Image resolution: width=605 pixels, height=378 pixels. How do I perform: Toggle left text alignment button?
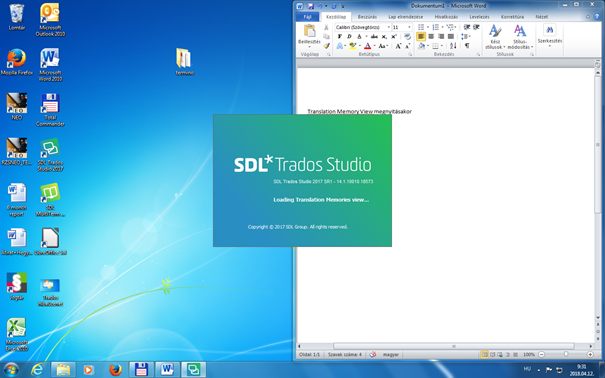[x=421, y=37]
